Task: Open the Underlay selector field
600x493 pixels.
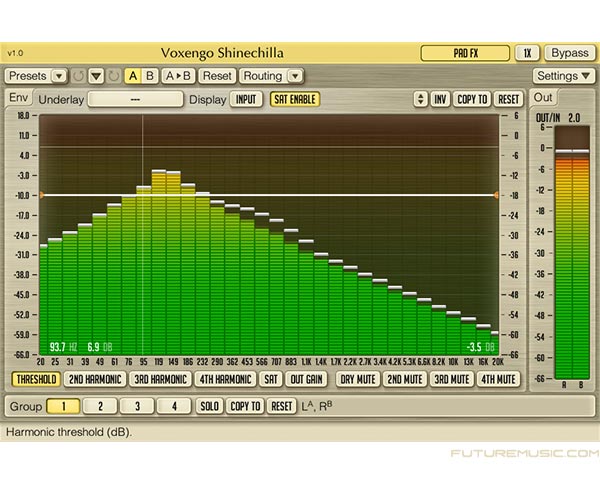Action: pos(135,100)
